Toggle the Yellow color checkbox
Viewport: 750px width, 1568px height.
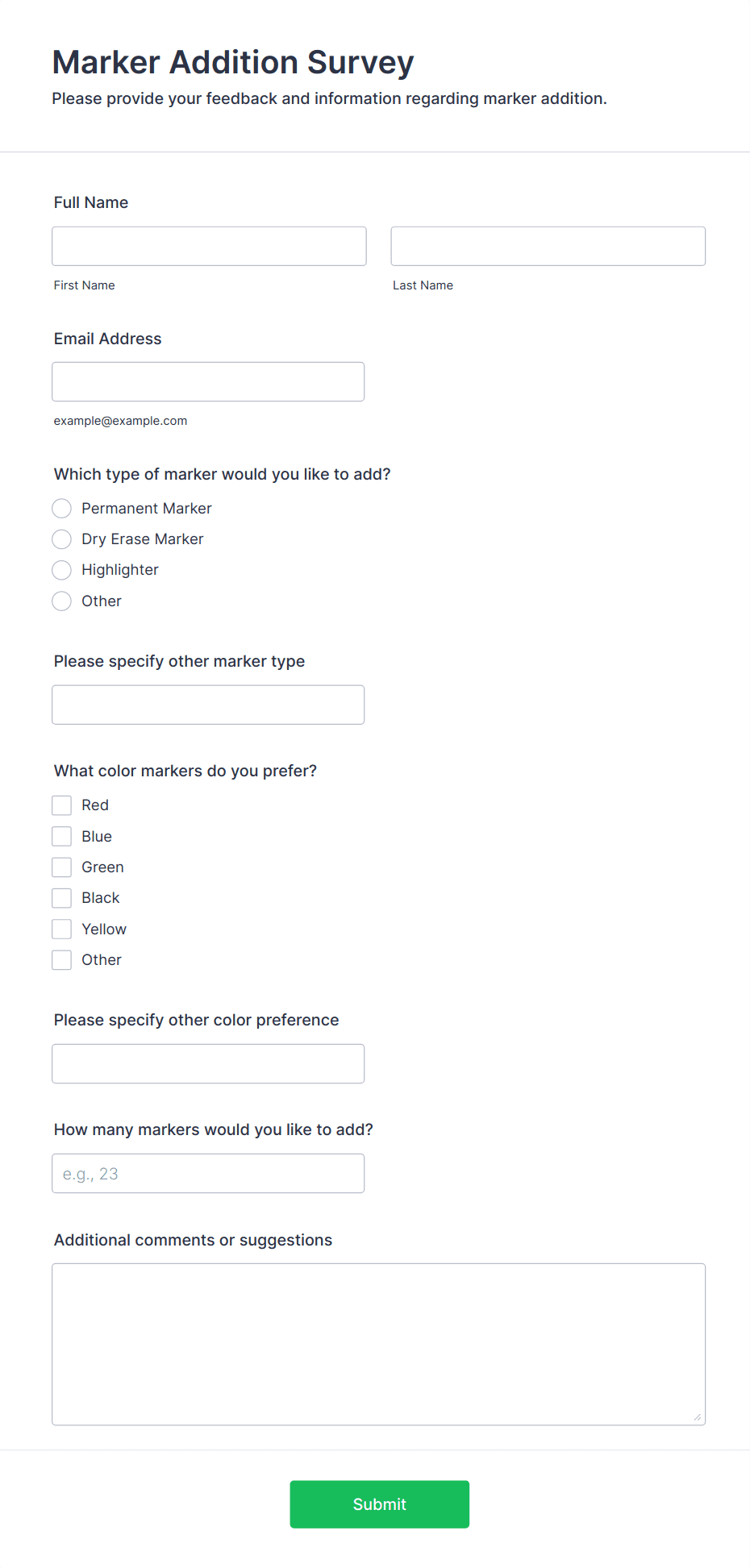pyautogui.click(x=61, y=929)
